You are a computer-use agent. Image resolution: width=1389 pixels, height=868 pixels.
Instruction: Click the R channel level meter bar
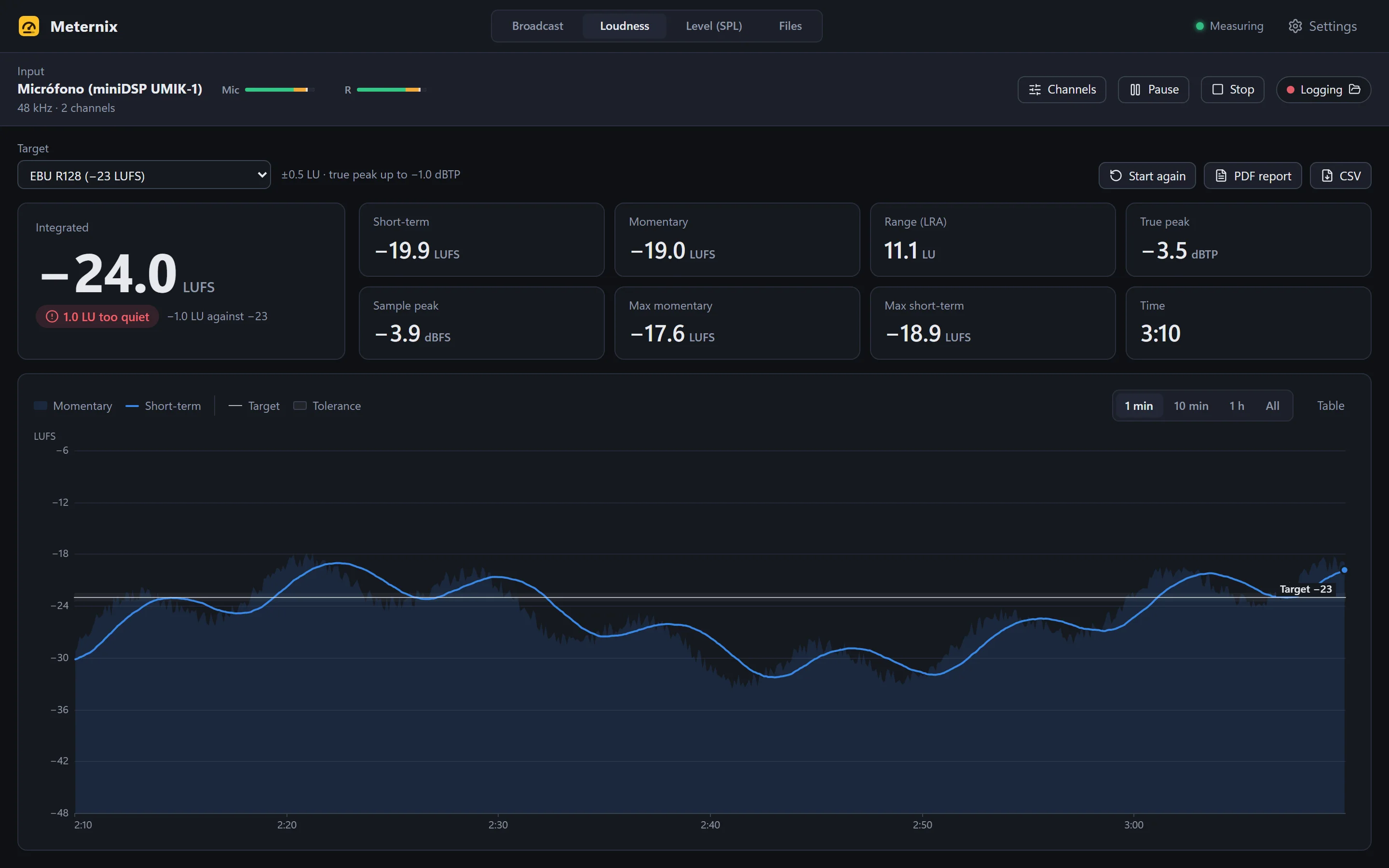point(392,90)
